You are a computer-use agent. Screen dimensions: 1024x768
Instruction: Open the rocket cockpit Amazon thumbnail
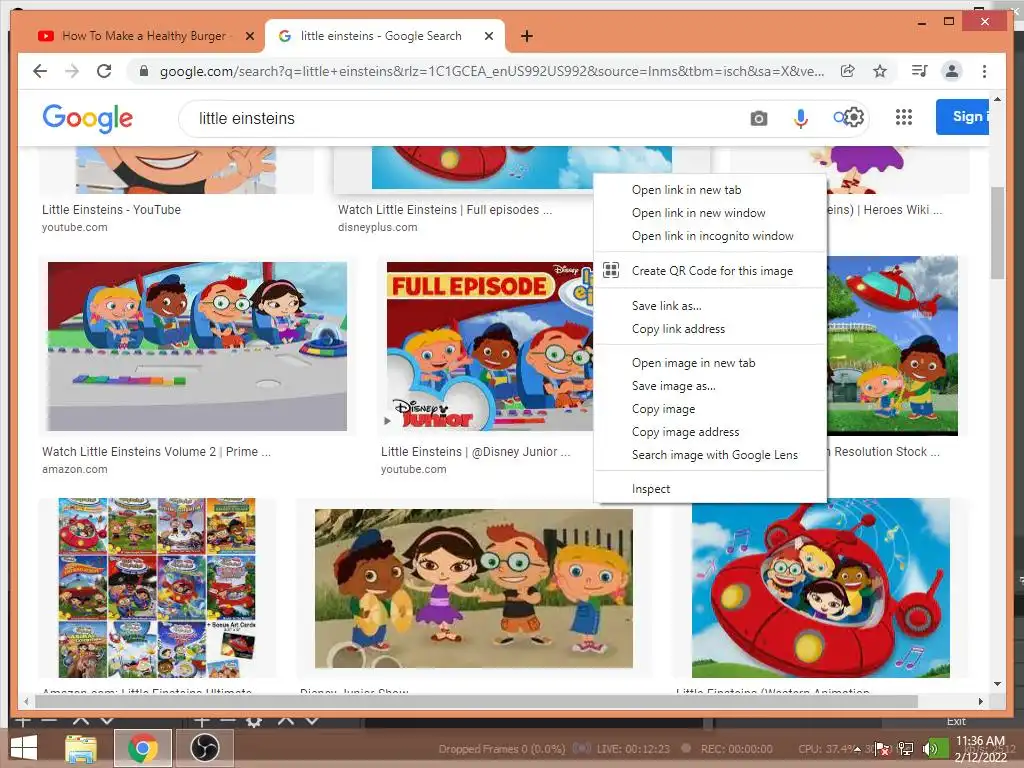coord(197,346)
